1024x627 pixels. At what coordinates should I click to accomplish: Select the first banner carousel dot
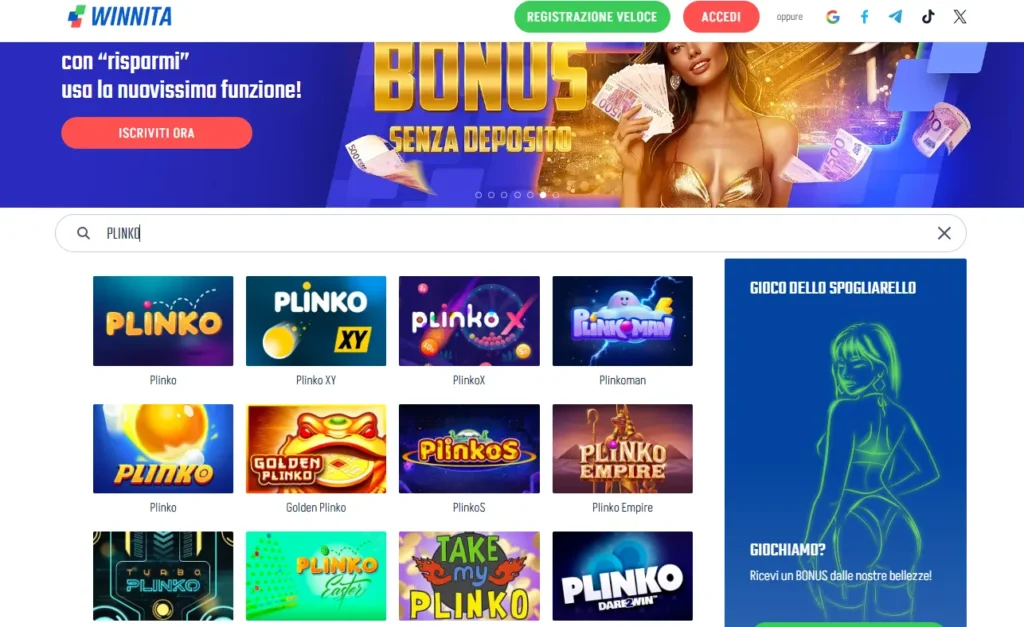point(479,195)
